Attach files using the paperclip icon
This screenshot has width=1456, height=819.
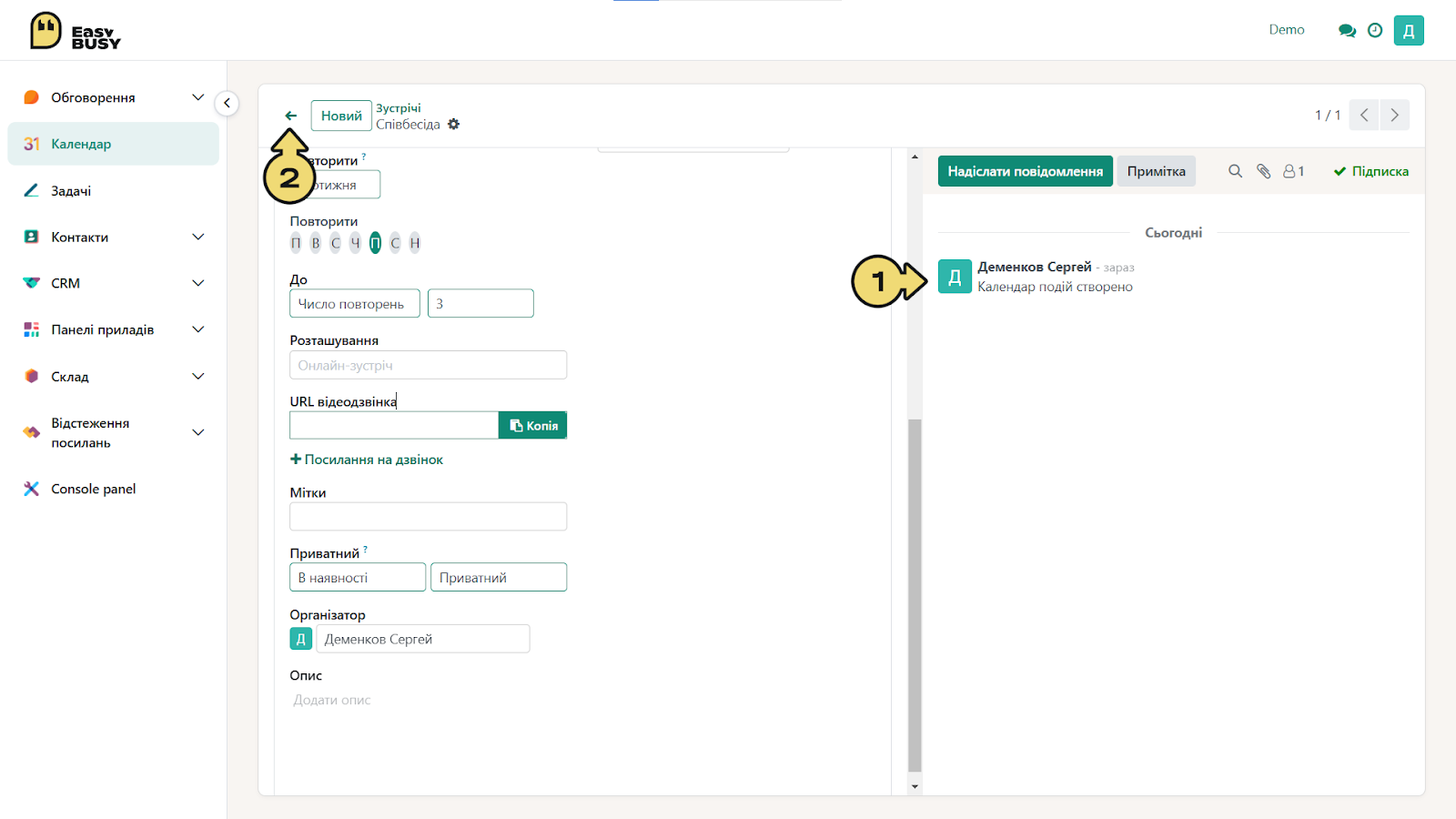(1263, 171)
